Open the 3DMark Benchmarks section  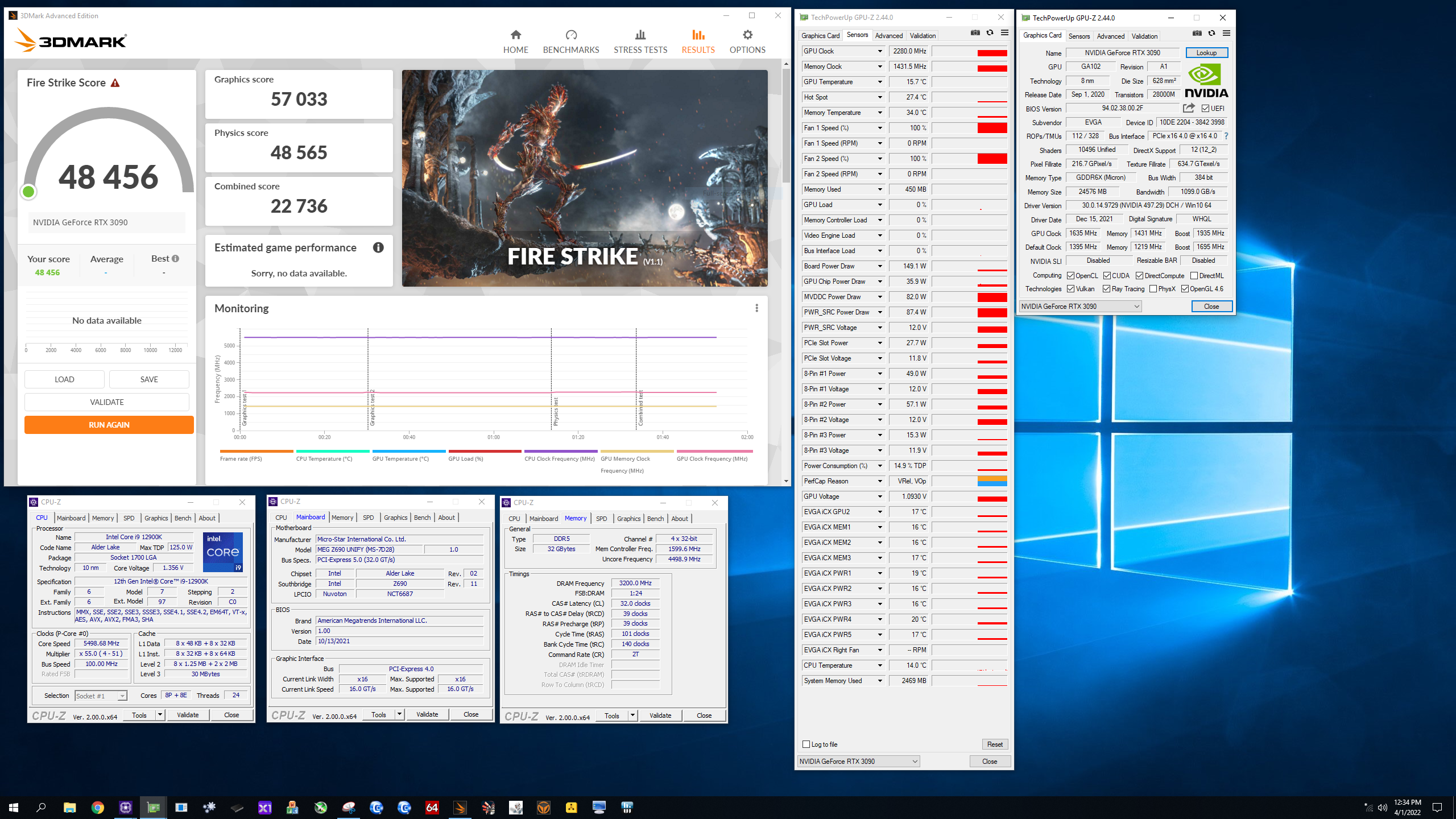tap(571, 42)
